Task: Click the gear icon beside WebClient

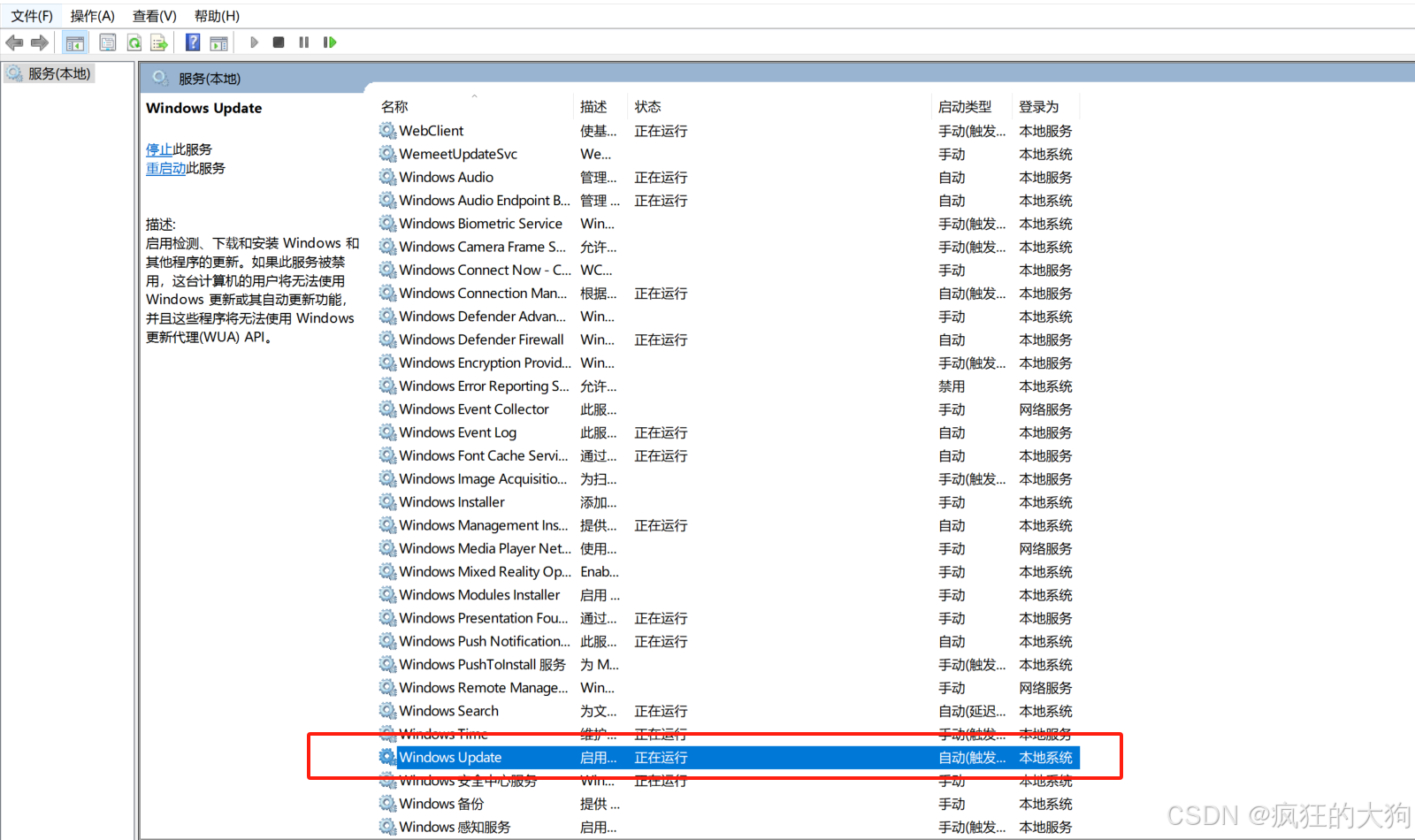Action: 387,131
